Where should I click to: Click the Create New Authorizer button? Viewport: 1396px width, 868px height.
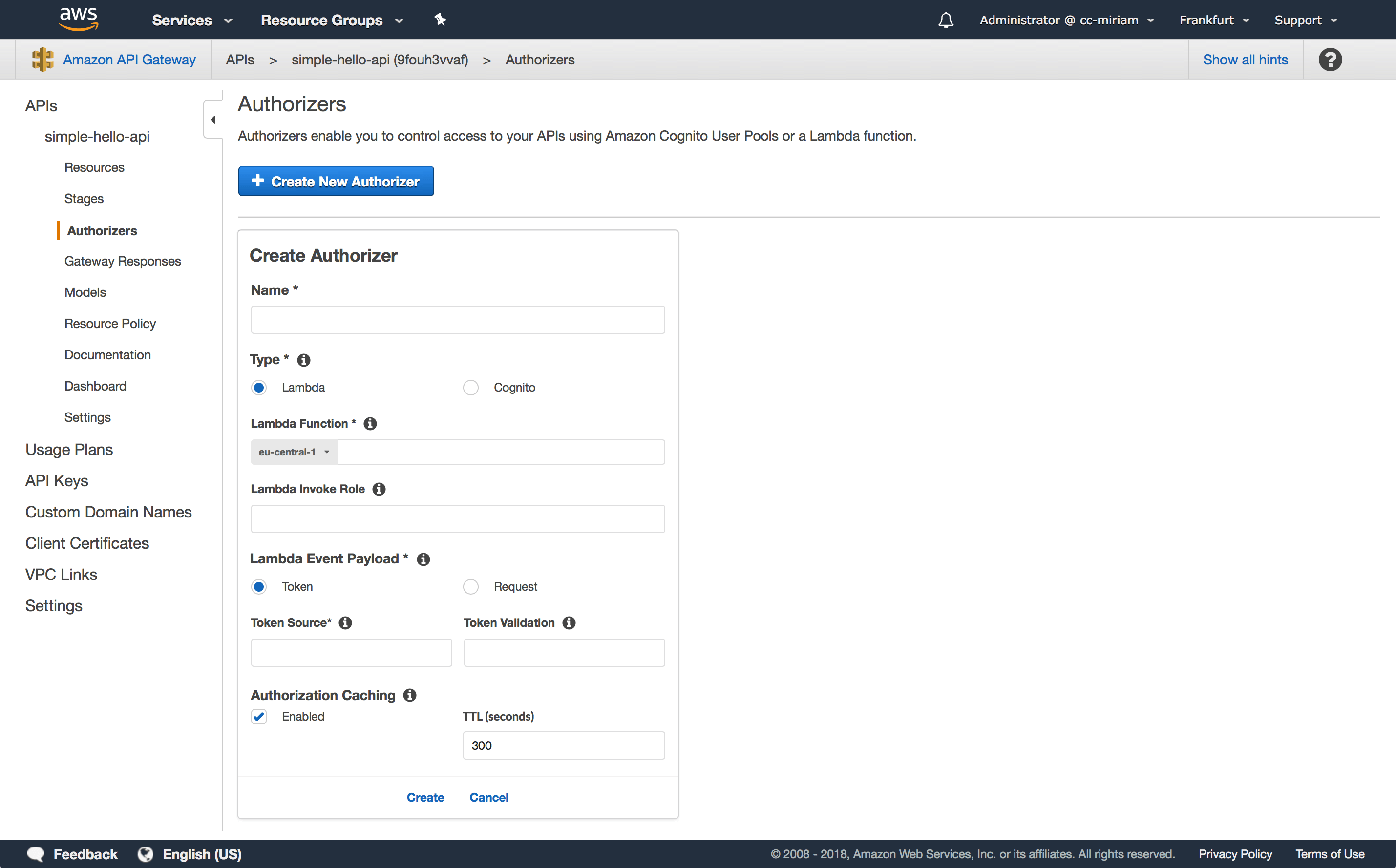click(x=336, y=182)
